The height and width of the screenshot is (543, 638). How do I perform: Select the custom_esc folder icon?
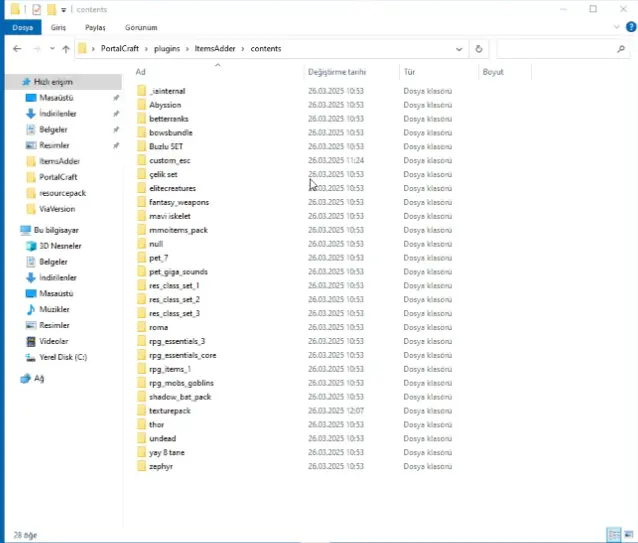click(x=141, y=160)
